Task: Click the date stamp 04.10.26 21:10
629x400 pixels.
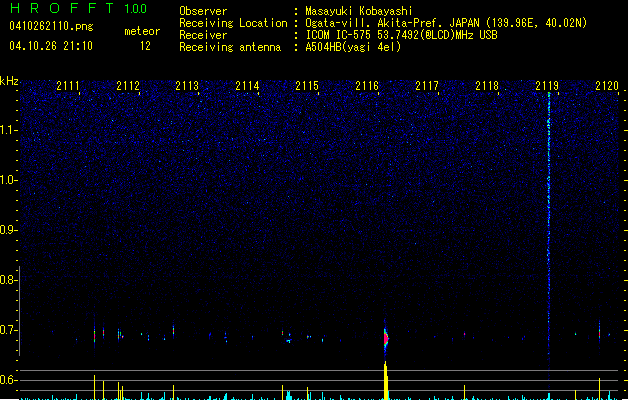Action: [x=51, y=46]
